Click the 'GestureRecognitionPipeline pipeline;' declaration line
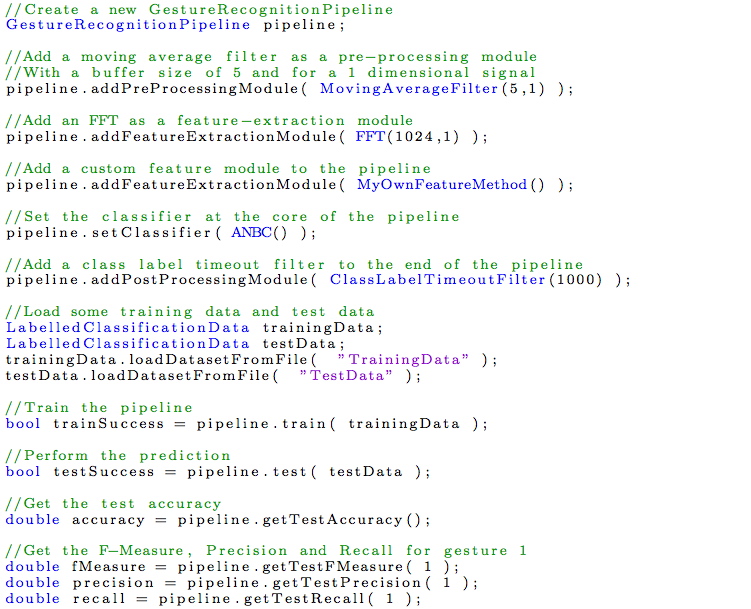751x609 pixels. (x=175, y=25)
